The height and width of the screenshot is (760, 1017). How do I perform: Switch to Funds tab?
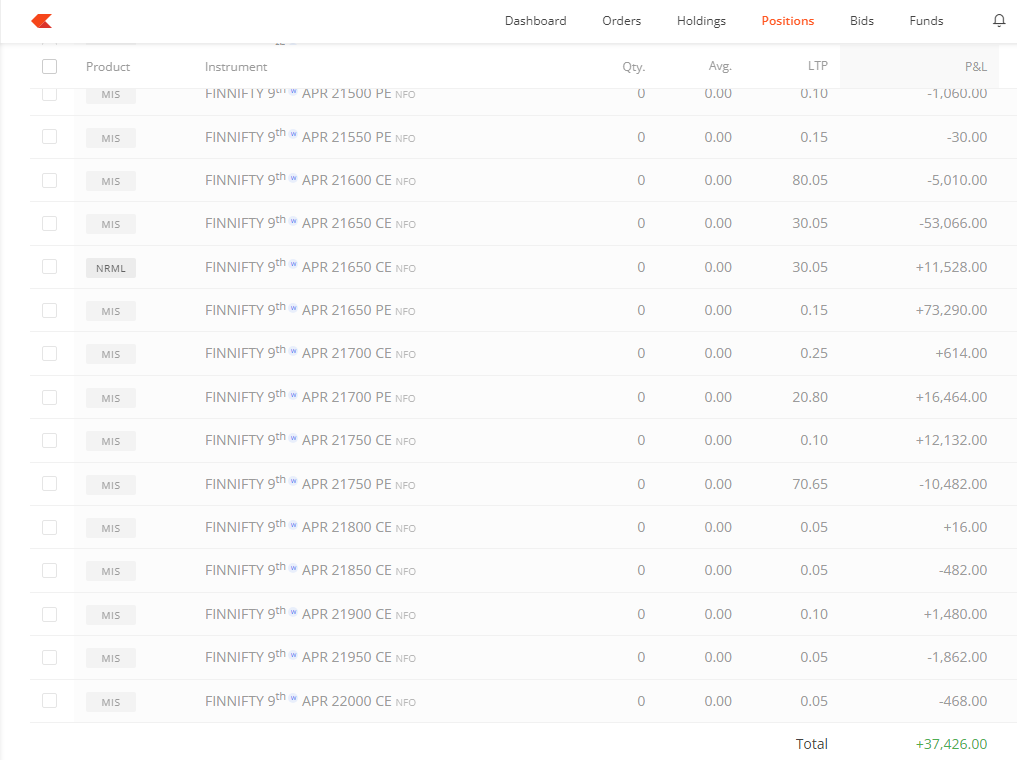[926, 21]
